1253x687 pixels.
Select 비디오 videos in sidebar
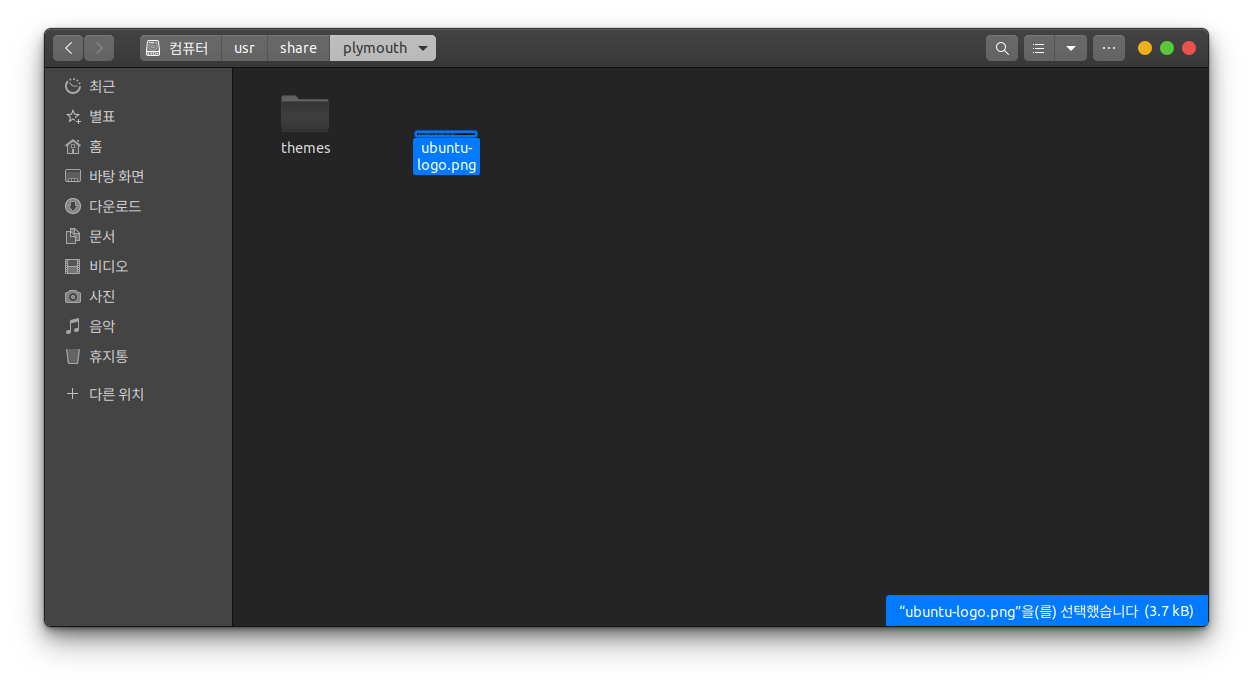[108, 266]
